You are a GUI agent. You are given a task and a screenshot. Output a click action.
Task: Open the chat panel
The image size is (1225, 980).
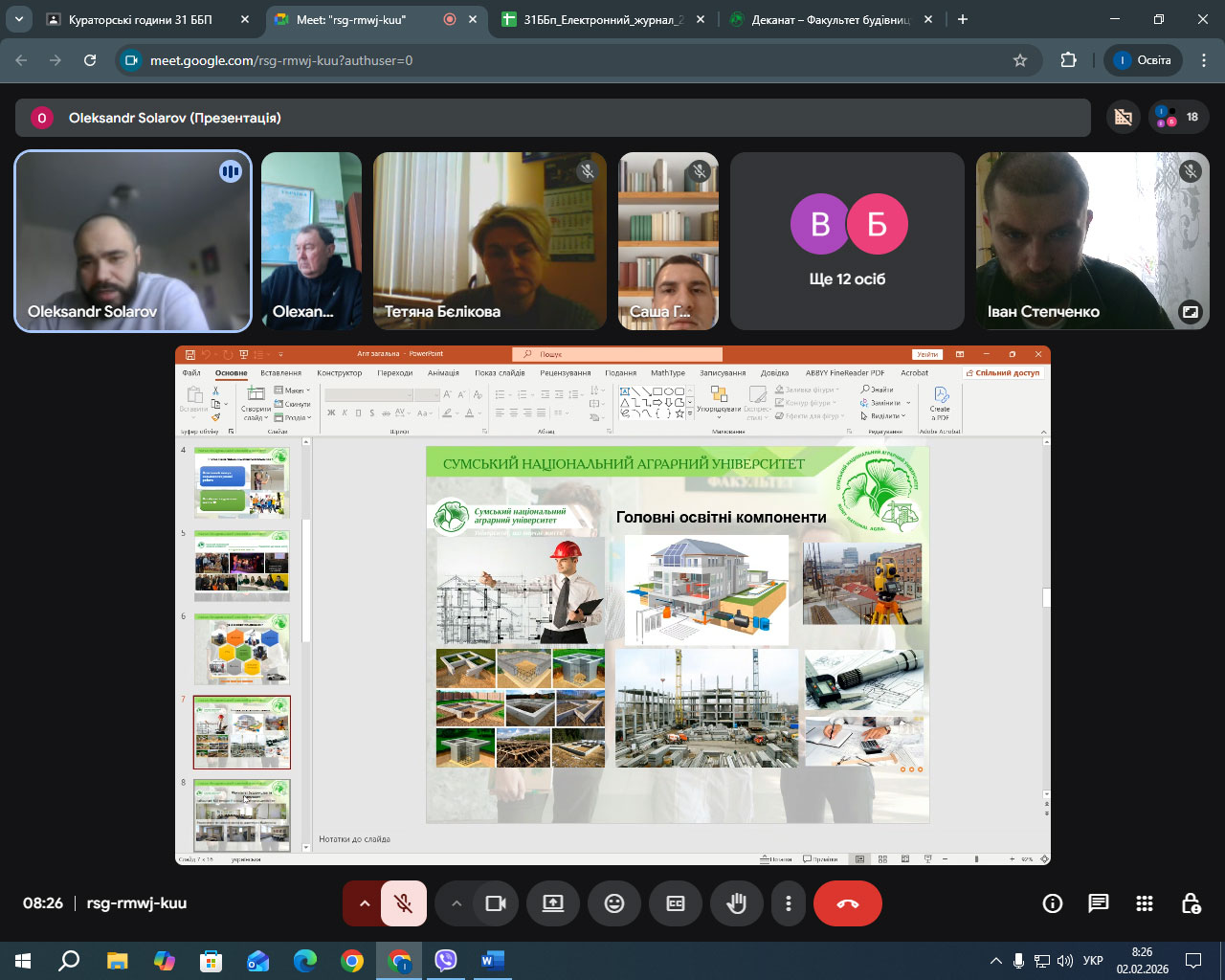tap(1099, 903)
